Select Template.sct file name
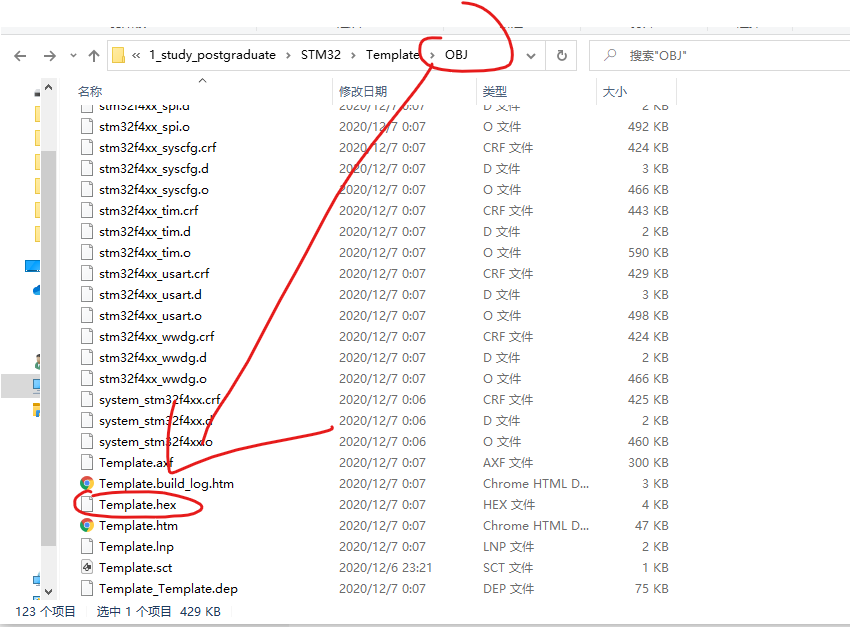The width and height of the screenshot is (850, 627). pyautogui.click(x=136, y=567)
